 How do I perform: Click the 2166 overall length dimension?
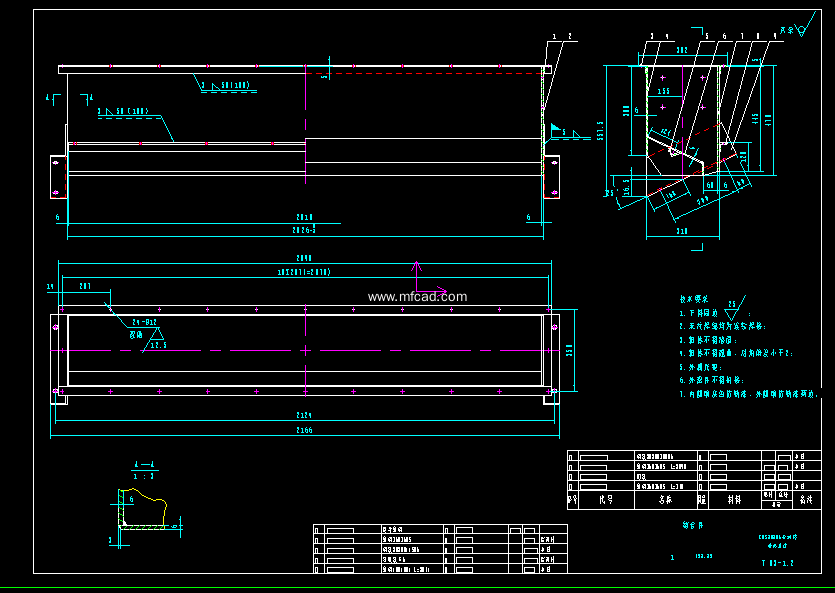pos(304,431)
